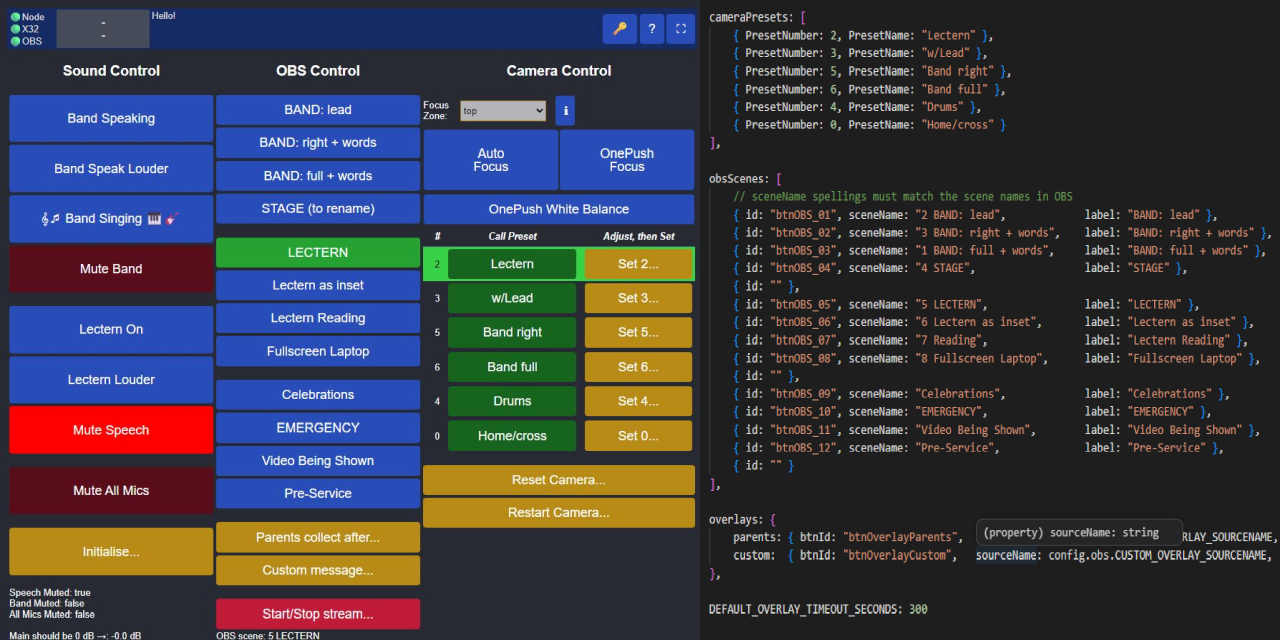Toggle Mute Speech
The image size is (1280, 640).
tap(111, 430)
